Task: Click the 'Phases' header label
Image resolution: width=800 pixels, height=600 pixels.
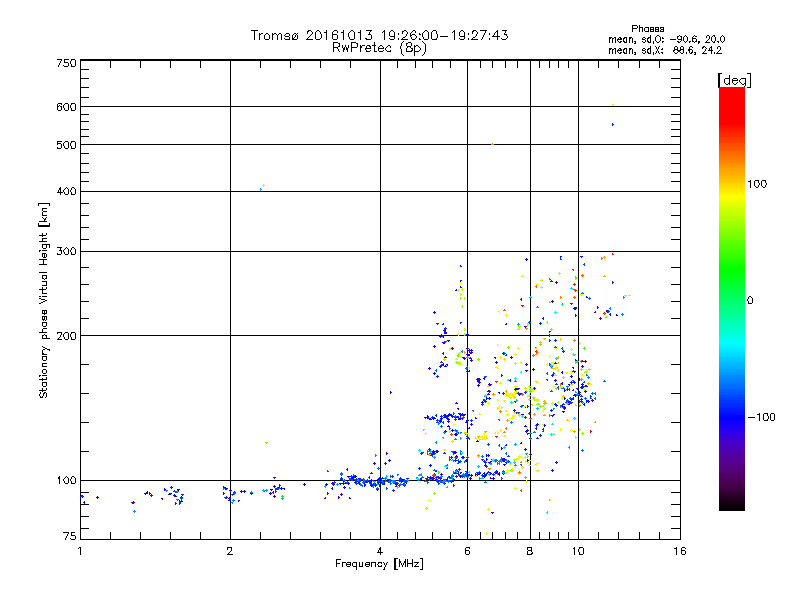Action: (x=647, y=29)
